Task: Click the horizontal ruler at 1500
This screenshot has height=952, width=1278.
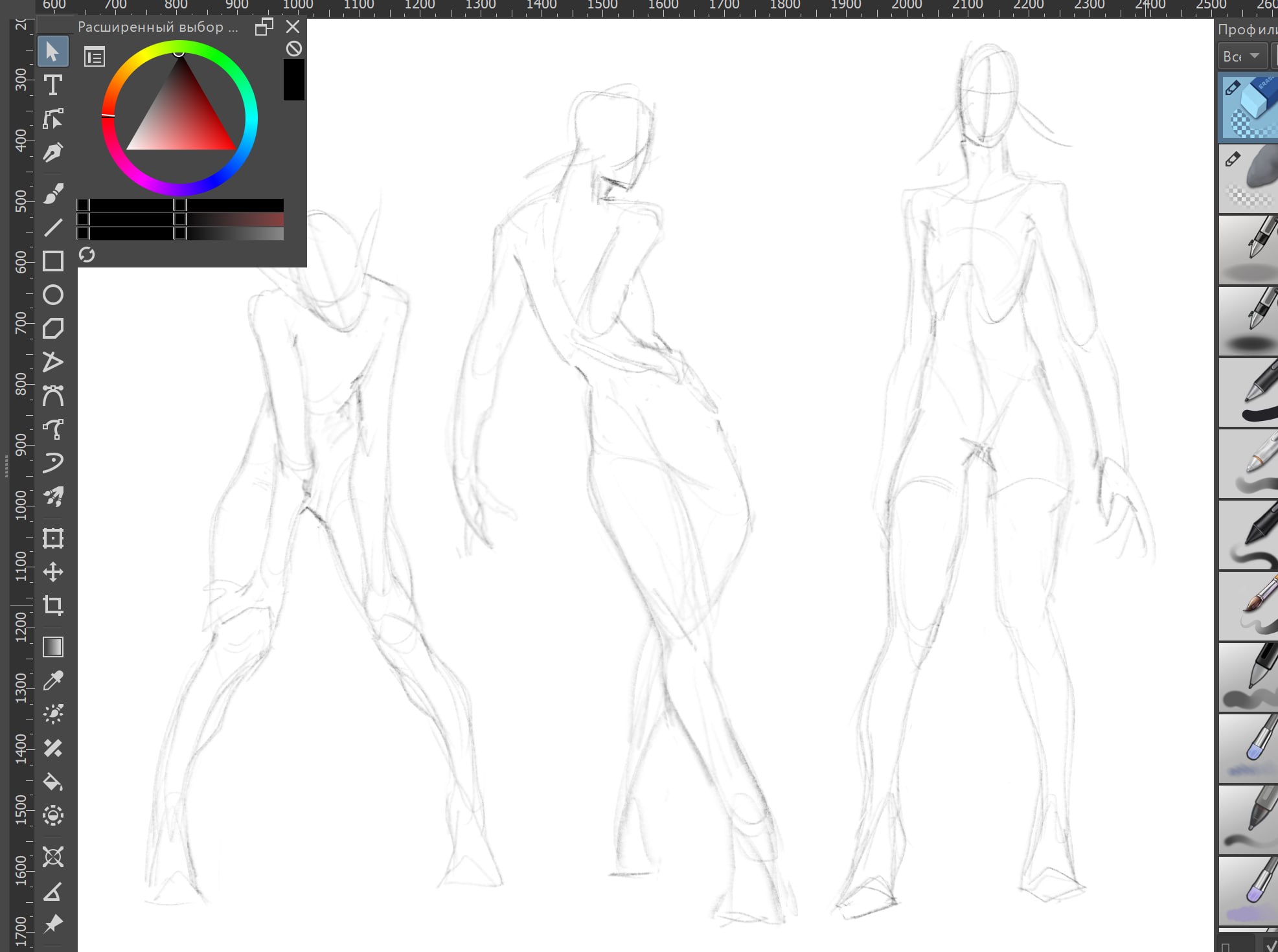Action: 602,6
